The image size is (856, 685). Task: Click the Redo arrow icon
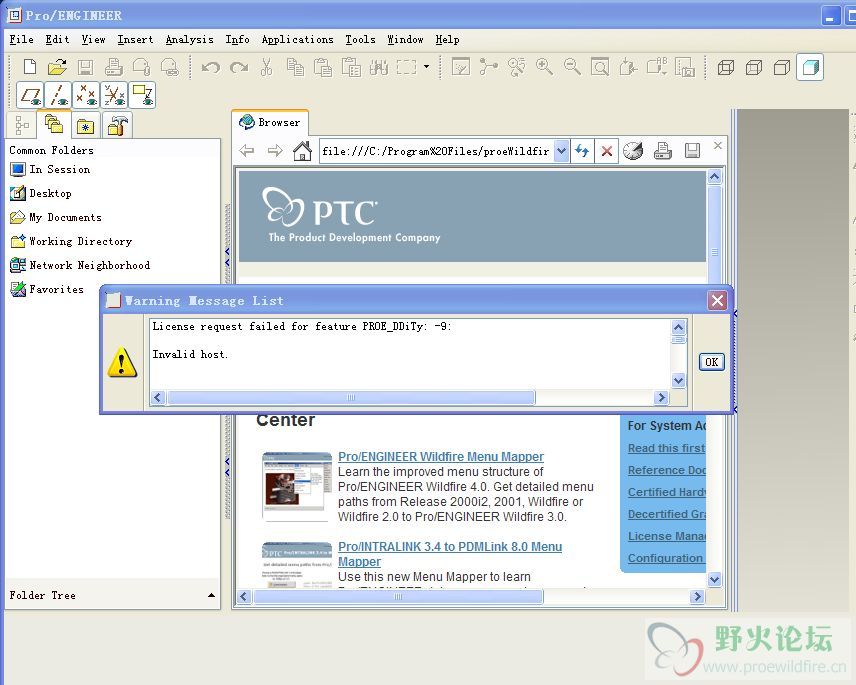[x=239, y=67]
